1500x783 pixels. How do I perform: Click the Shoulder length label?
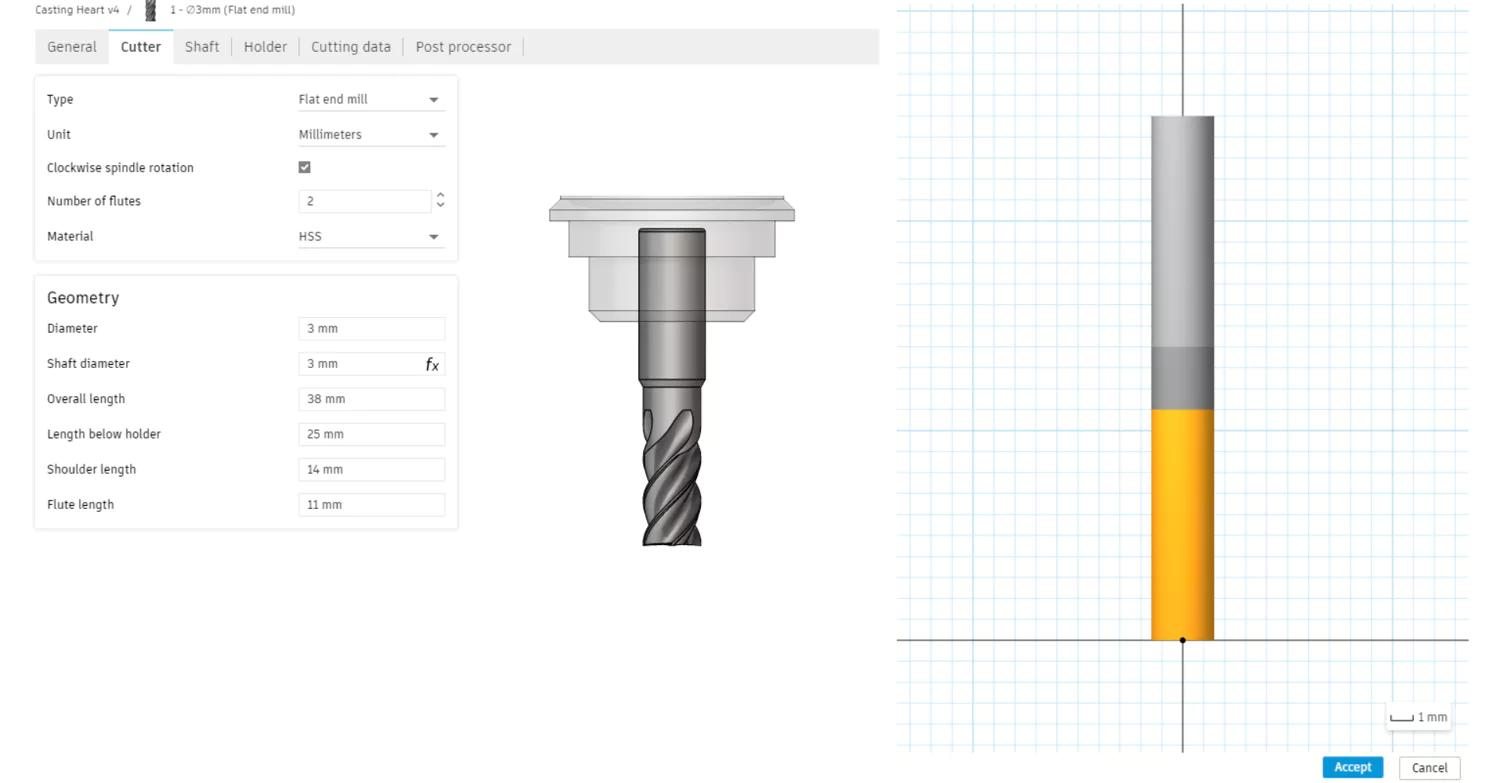tap(91, 470)
